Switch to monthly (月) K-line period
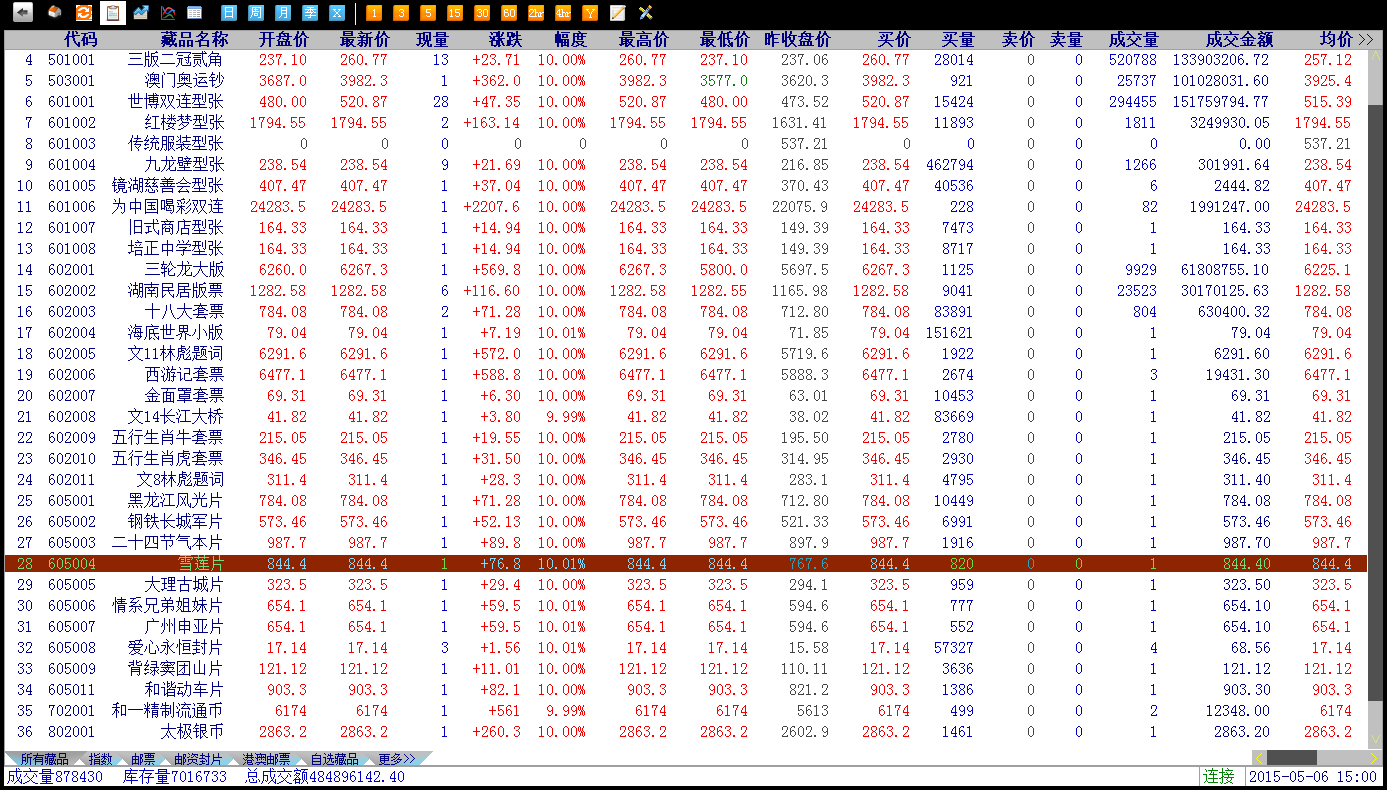 (283, 13)
